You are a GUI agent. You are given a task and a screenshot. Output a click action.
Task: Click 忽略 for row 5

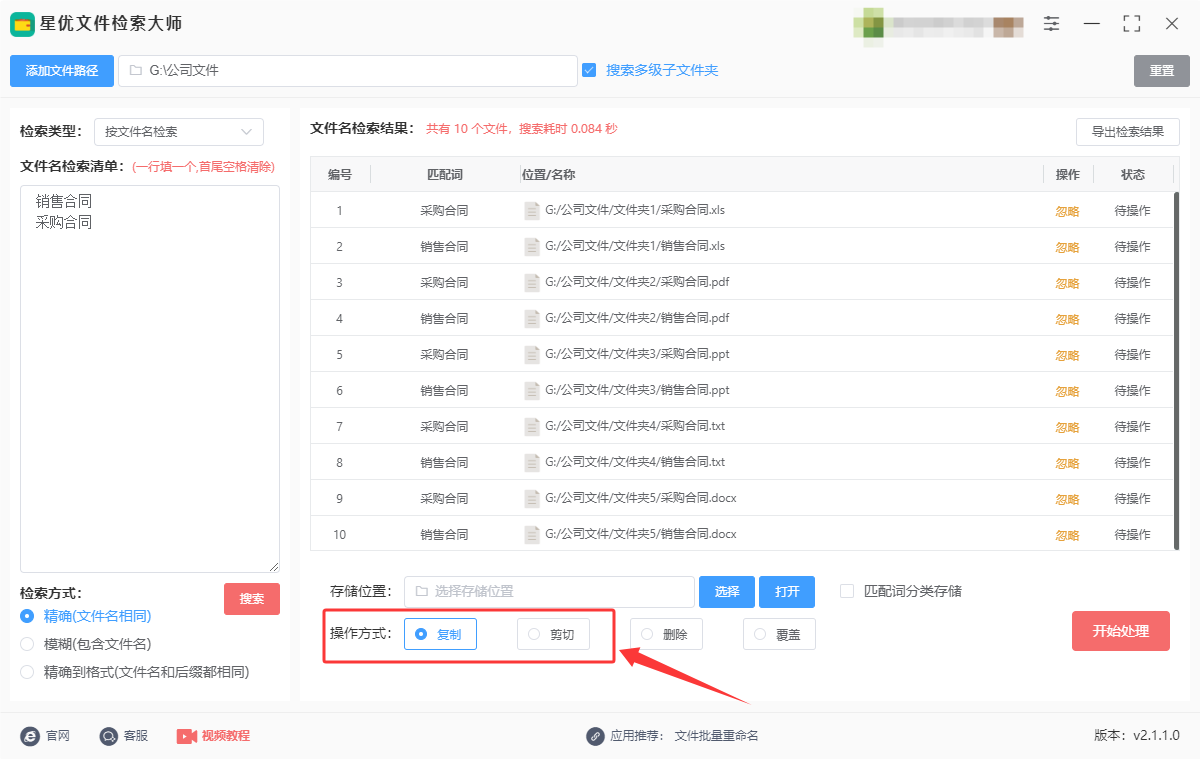click(1068, 355)
